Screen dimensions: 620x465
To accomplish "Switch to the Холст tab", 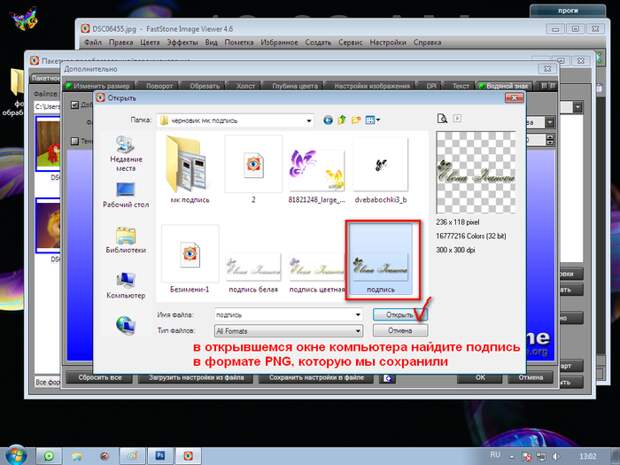I will click(245, 86).
